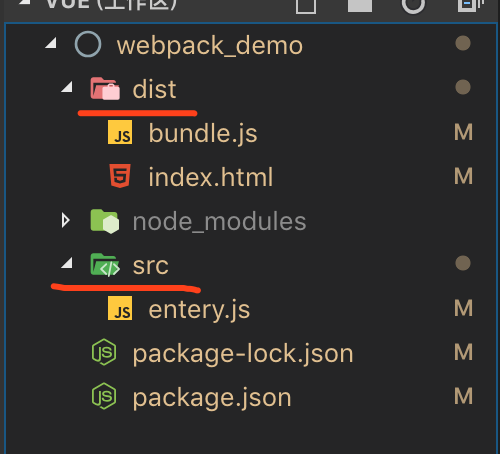Click the green src code folder icon

[x=105, y=265]
